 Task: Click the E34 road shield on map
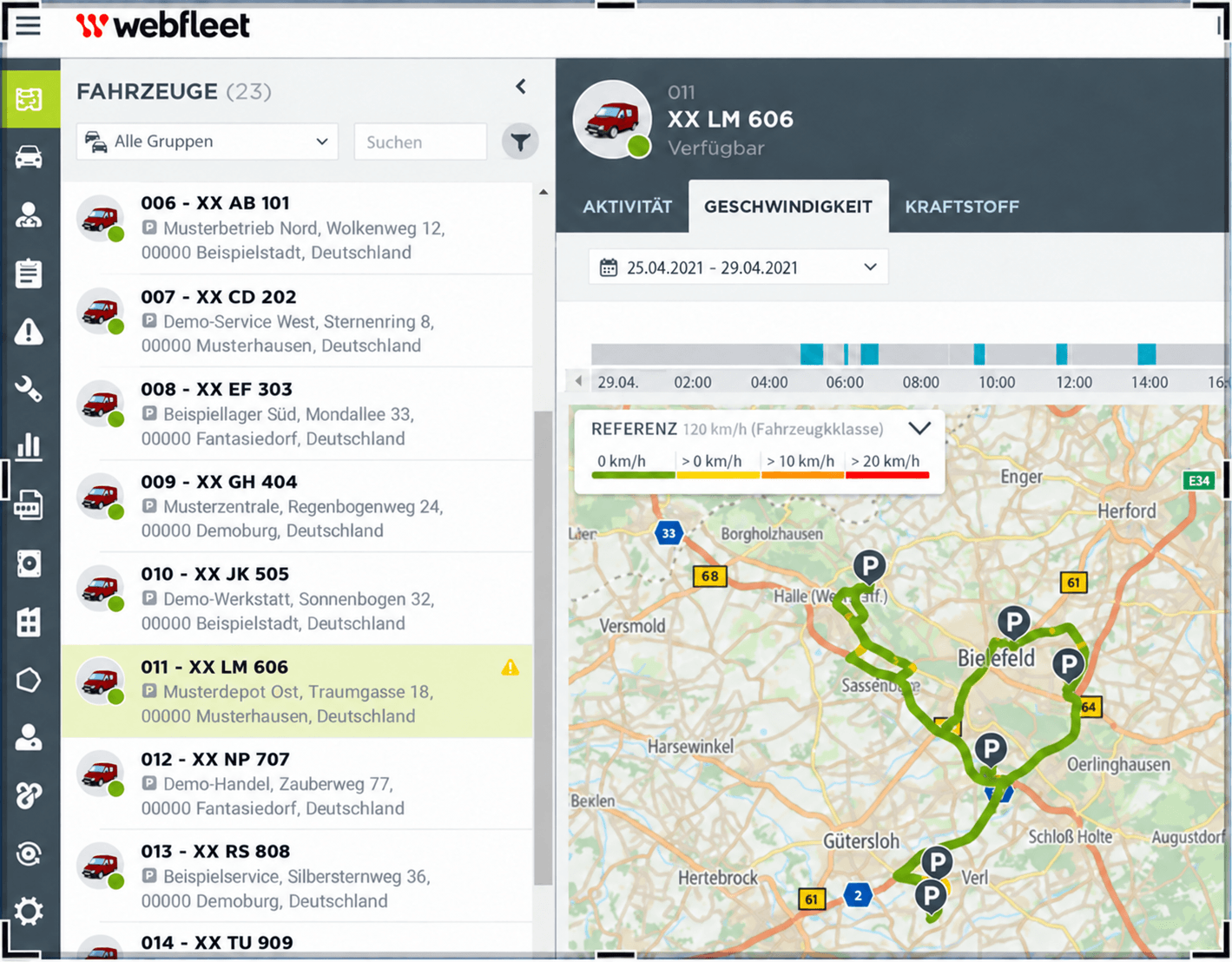point(1199,480)
